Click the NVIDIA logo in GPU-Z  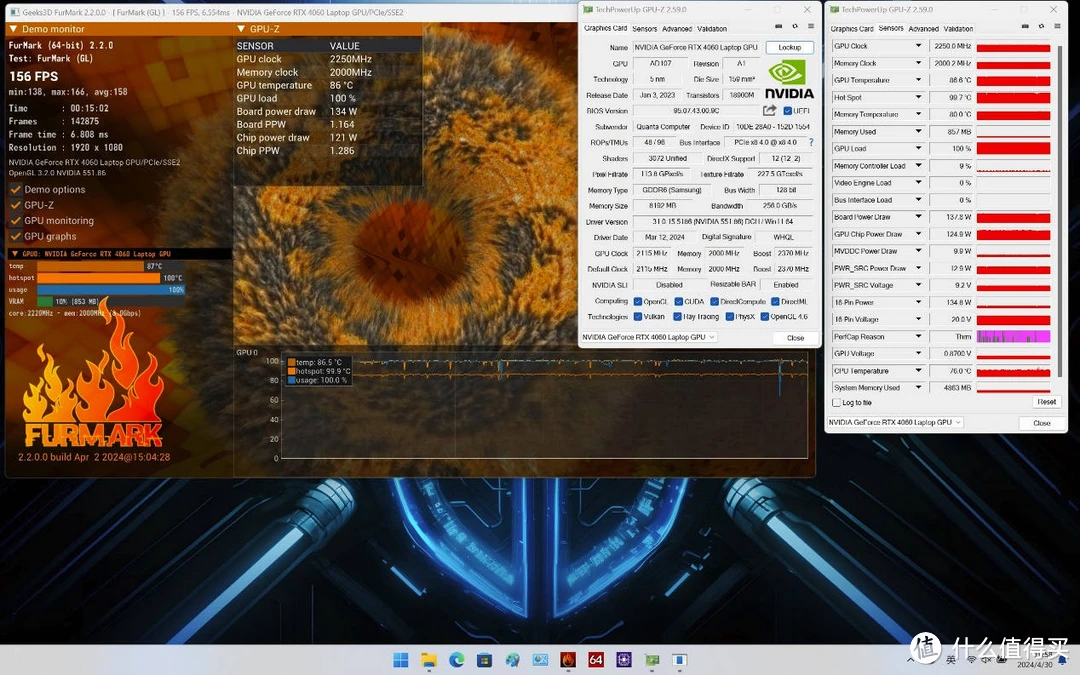[790, 79]
